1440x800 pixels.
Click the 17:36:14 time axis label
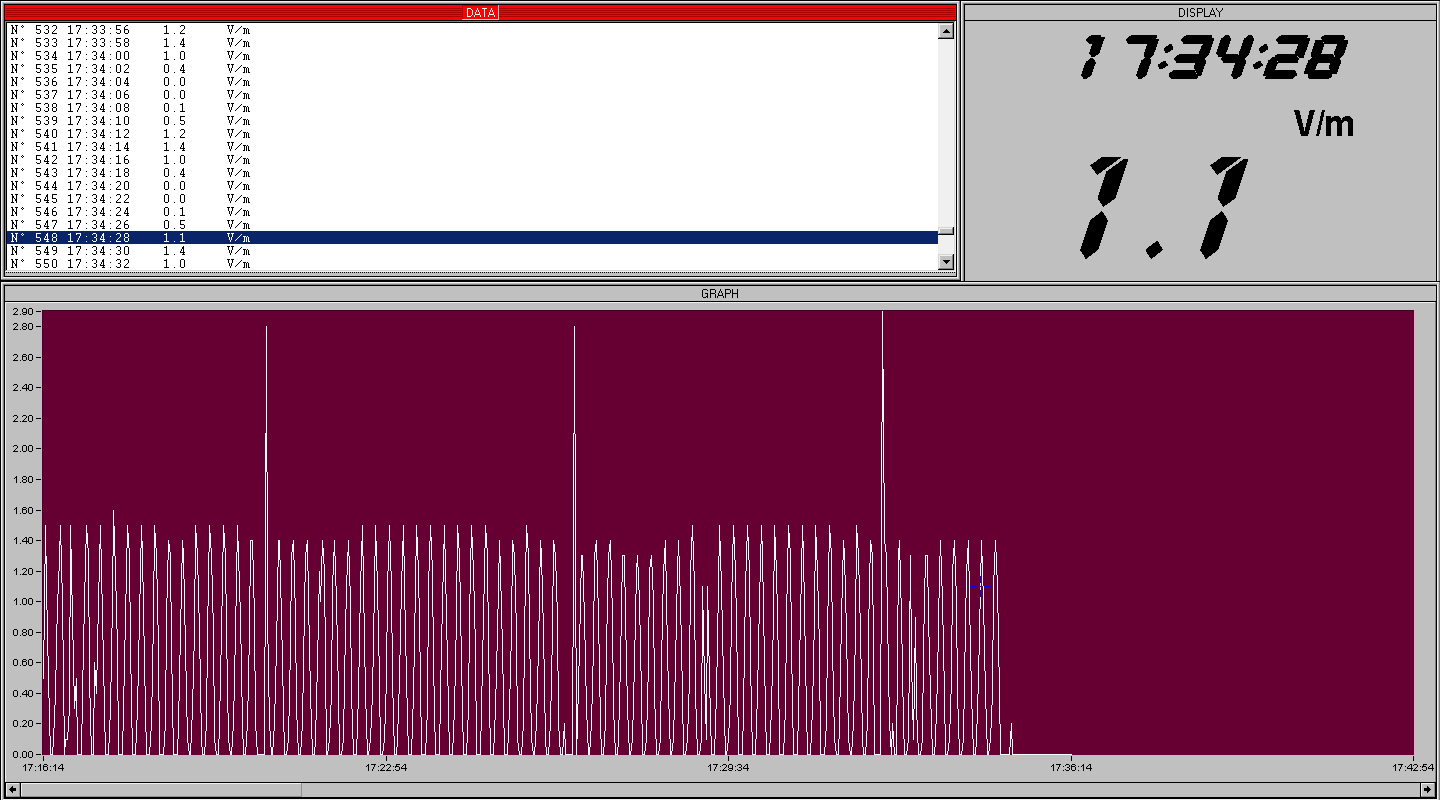(x=1070, y=768)
